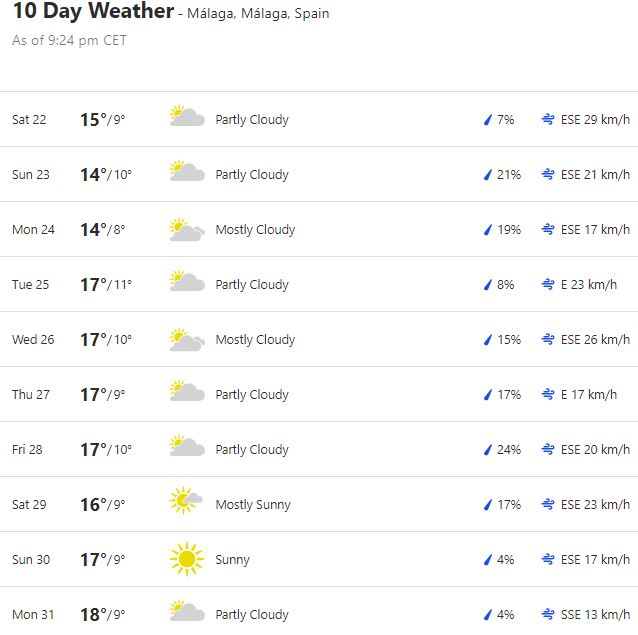Click the 10 Day Weather heading

pyautogui.click(x=93, y=12)
